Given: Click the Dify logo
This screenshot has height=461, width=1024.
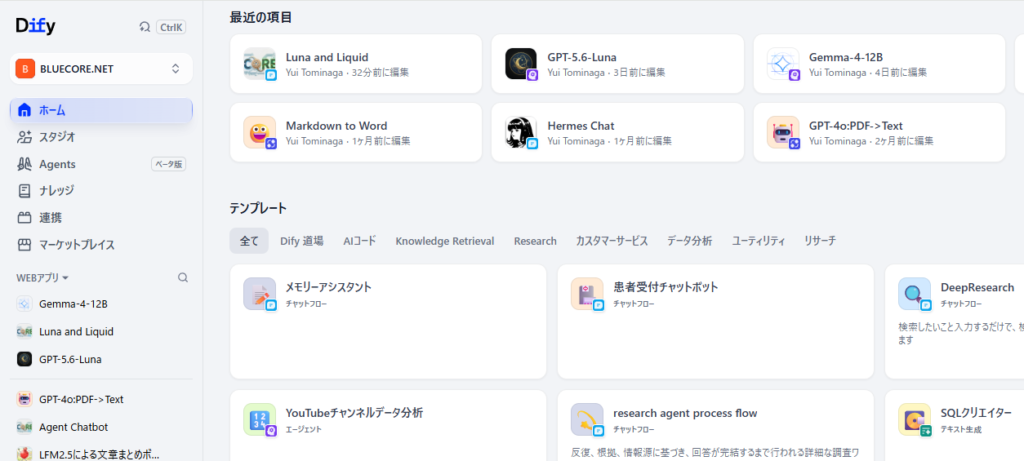Looking at the screenshot, I should click(x=35, y=26).
